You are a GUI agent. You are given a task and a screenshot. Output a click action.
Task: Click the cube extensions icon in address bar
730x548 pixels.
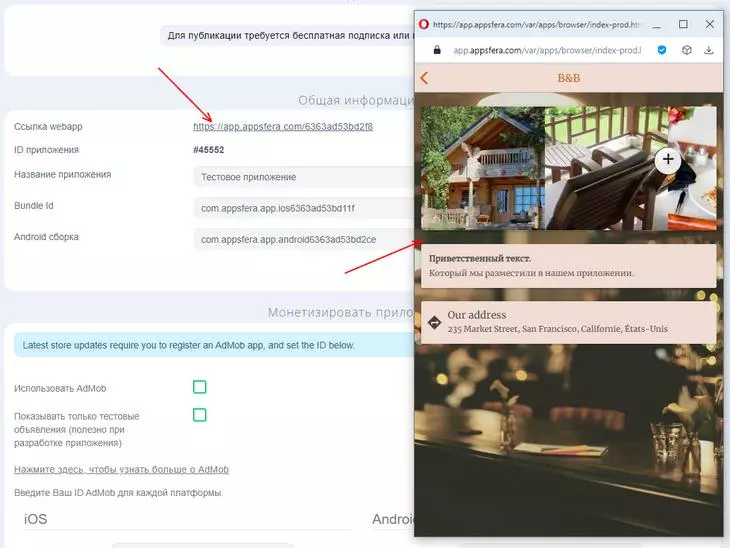click(x=686, y=50)
